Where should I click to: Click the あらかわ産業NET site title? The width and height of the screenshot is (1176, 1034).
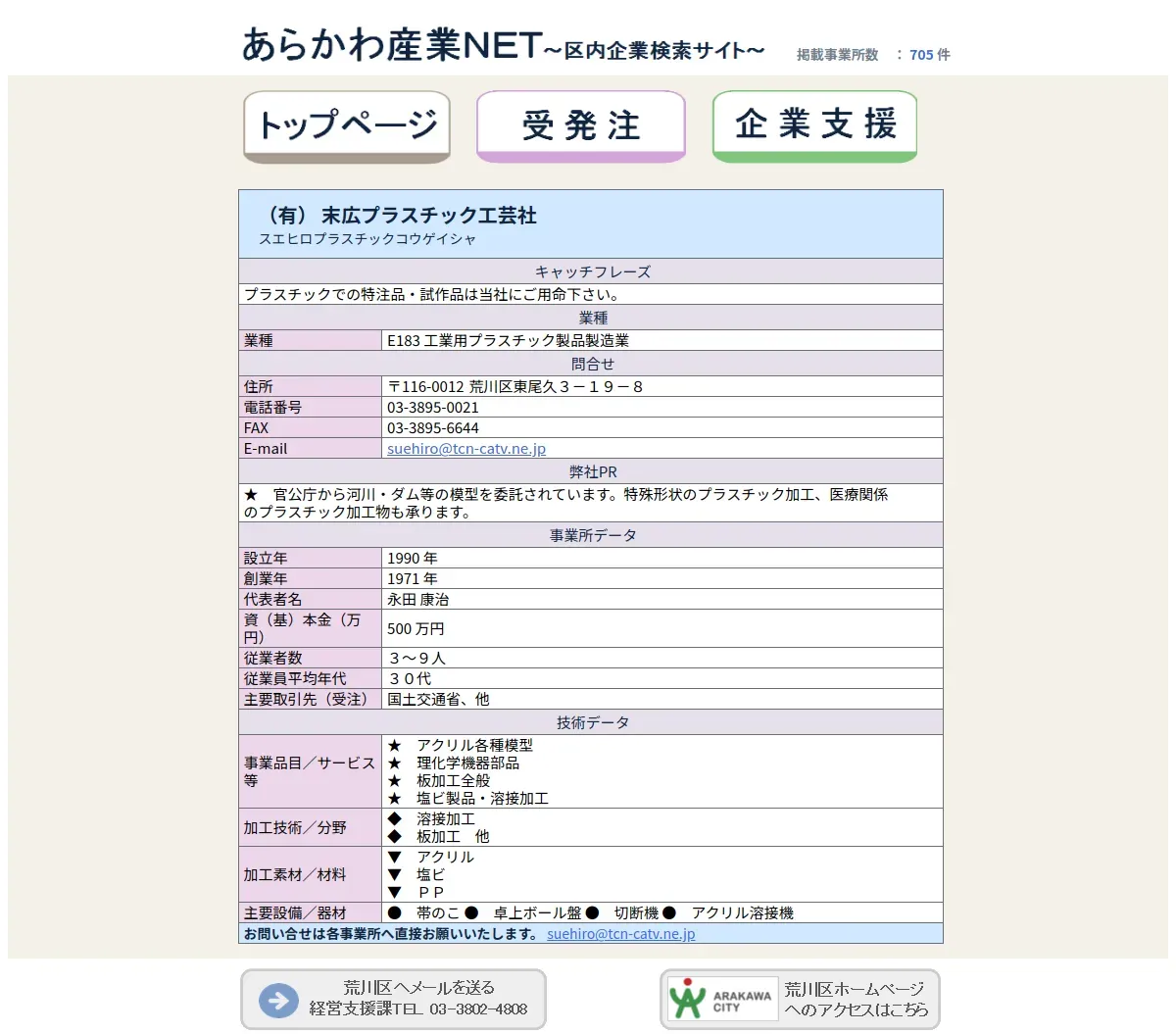pyautogui.click(x=503, y=45)
